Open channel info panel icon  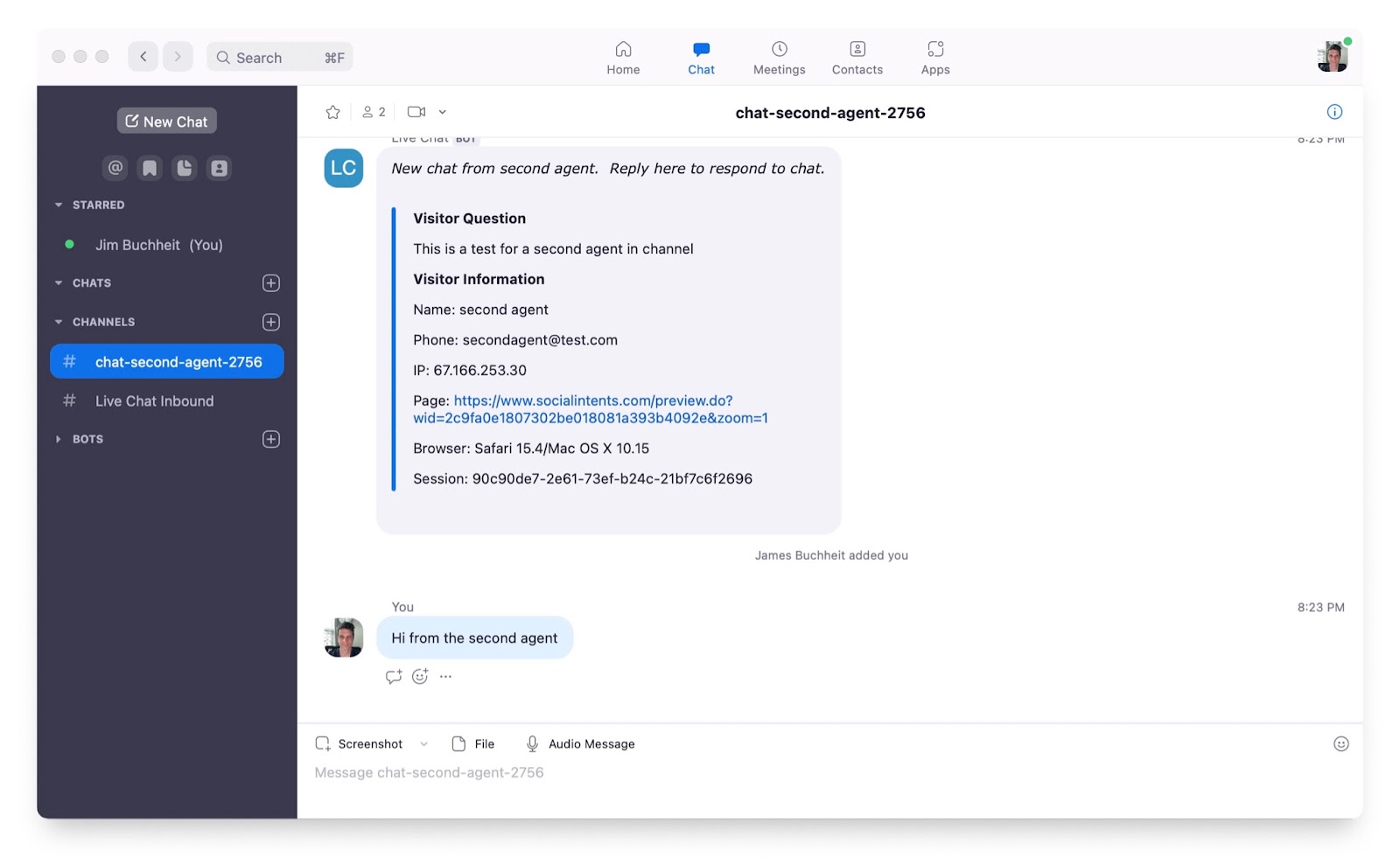[x=1334, y=111]
